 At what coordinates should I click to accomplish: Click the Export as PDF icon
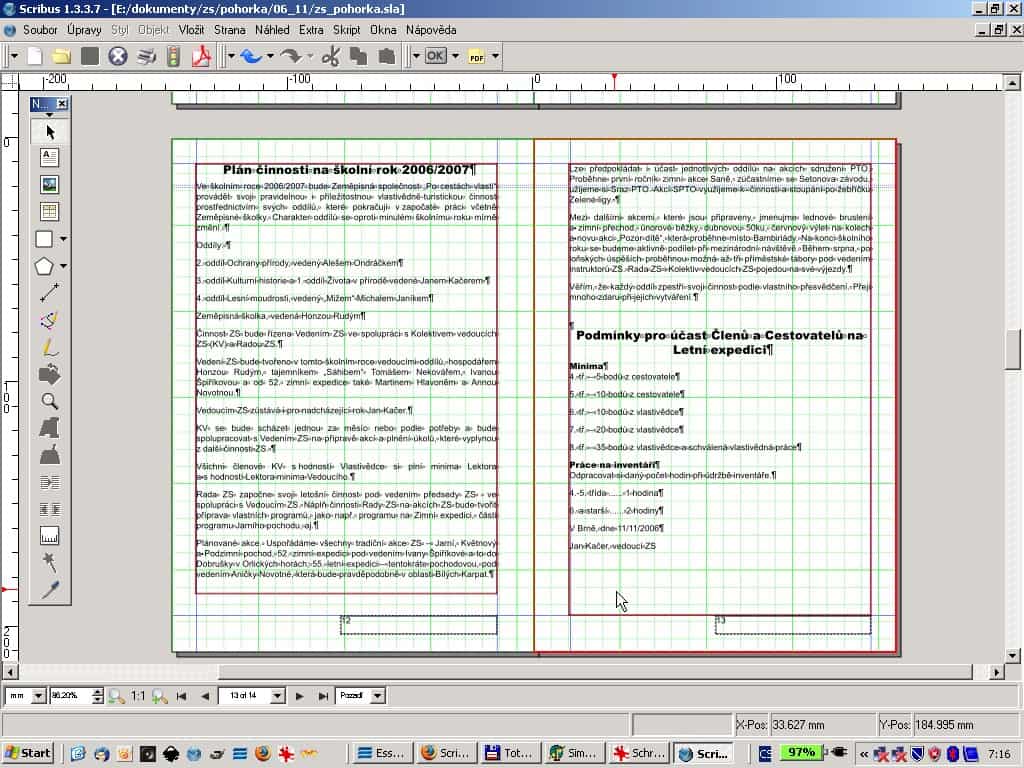203,56
